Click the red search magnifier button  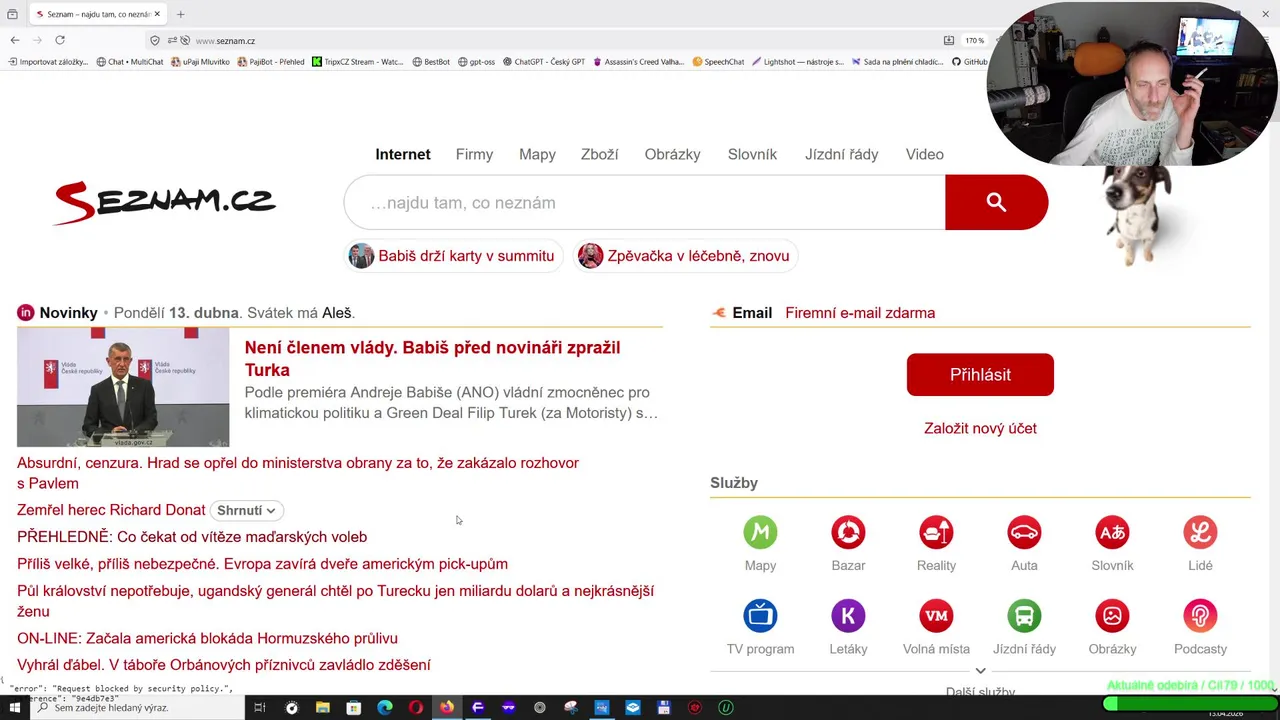point(996,202)
